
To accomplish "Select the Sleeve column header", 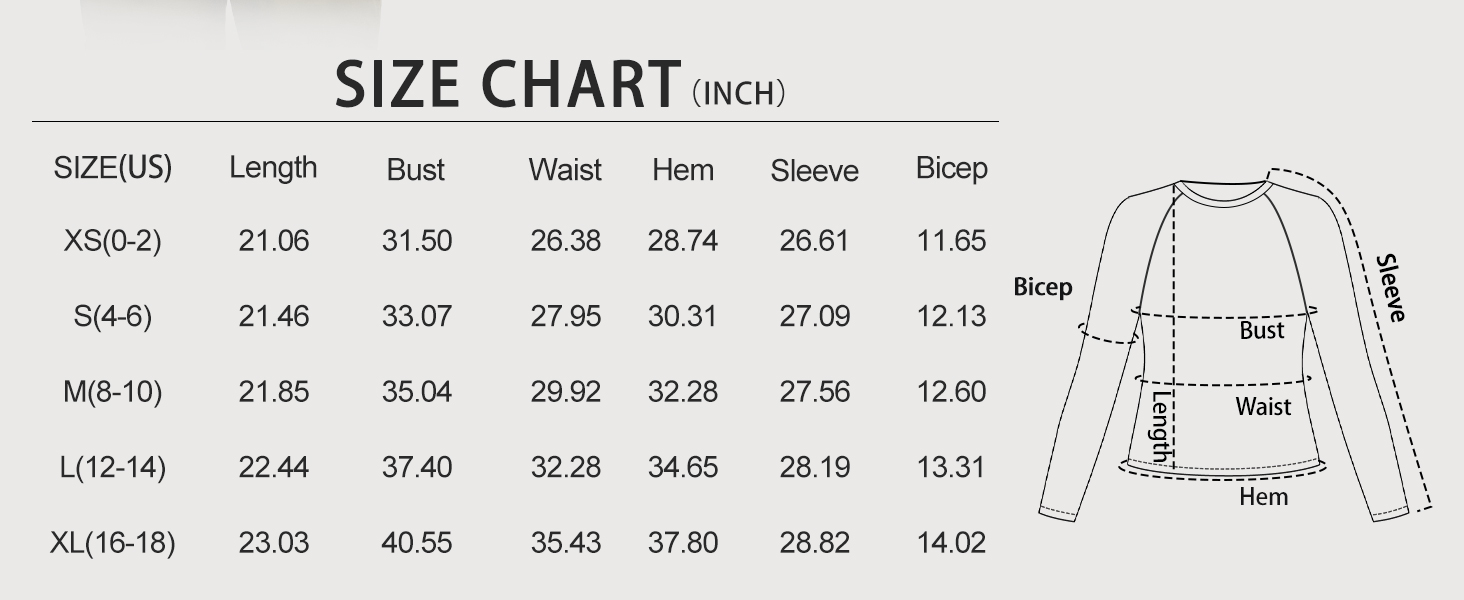I will point(814,171).
